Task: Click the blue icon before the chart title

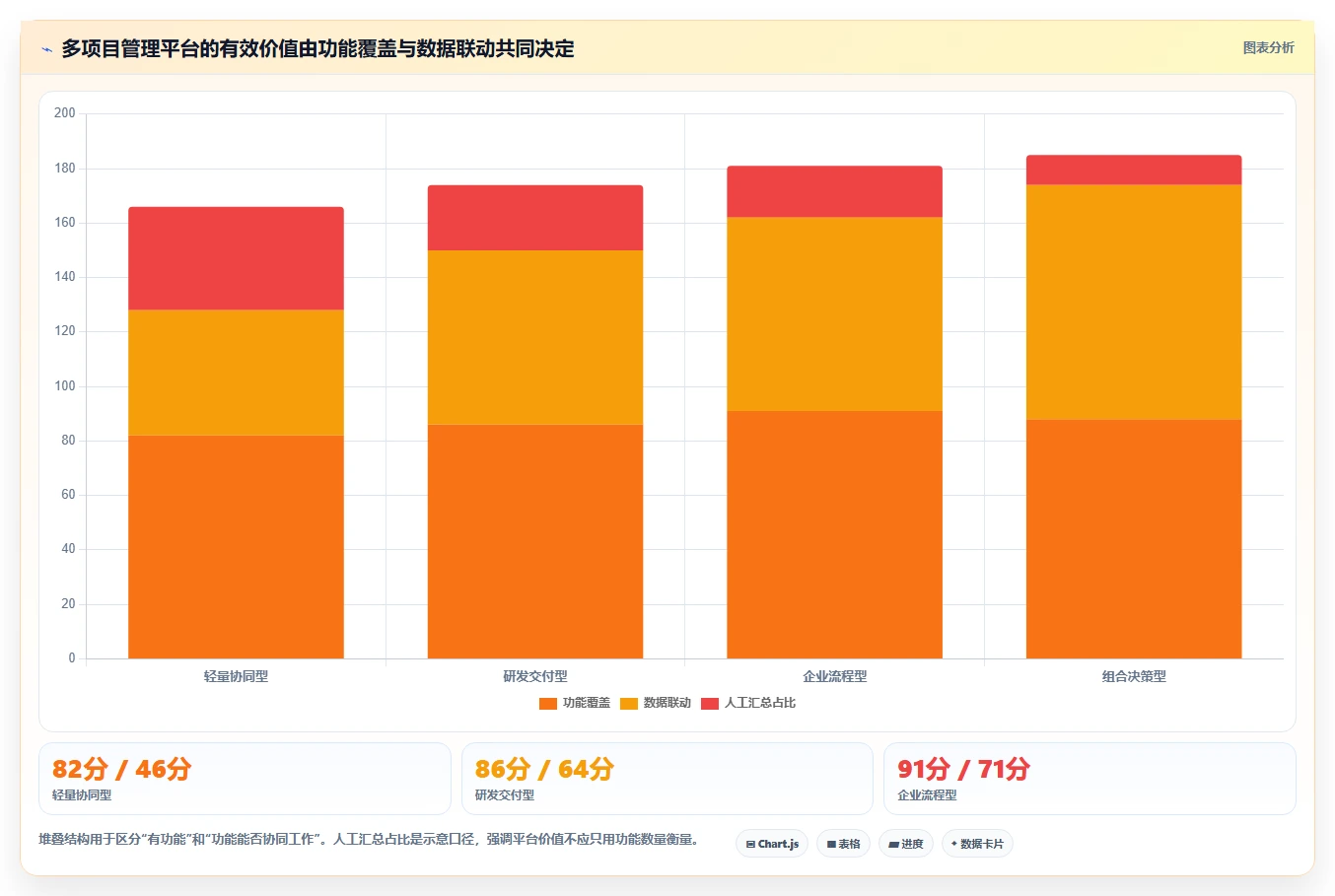Action: pyautogui.click(x=46, y=49)
